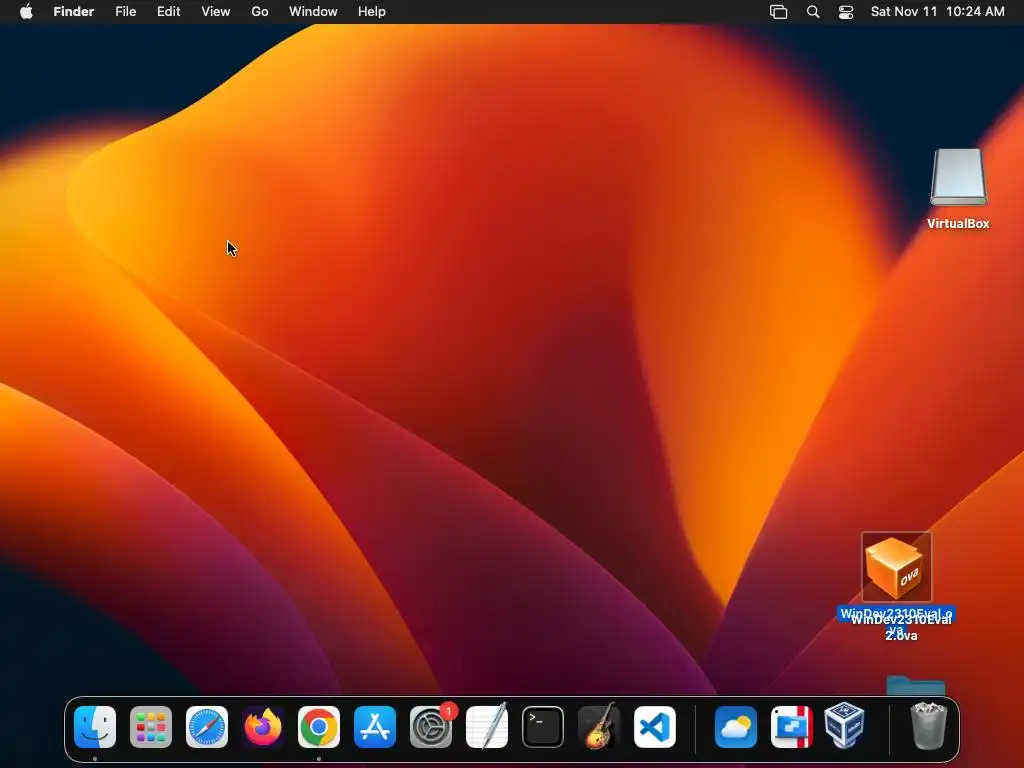Open Finder from the Dock
The height and width of the screenshot is (768, 1024).
95,727
